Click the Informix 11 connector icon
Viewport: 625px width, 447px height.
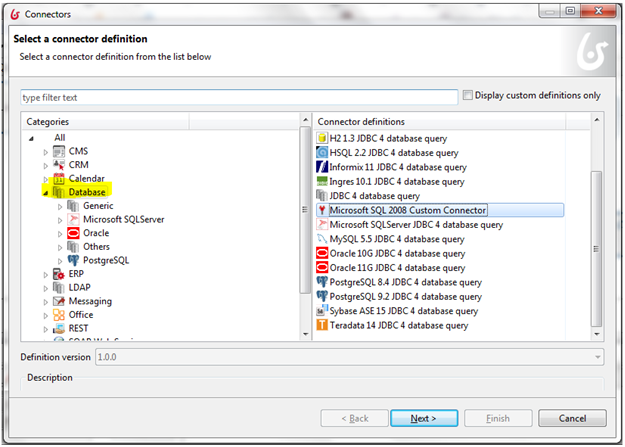pyautogui.click(x=322, y=167)
